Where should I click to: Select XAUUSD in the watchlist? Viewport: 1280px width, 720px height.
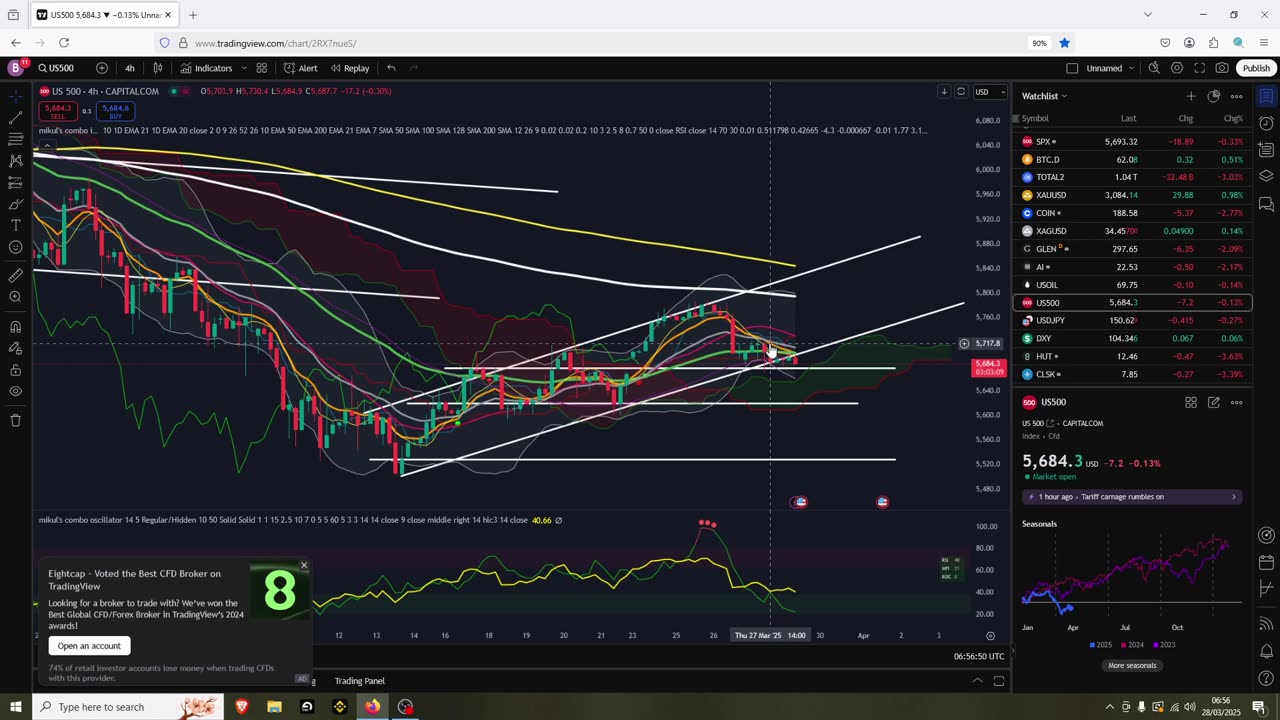[x=1132, y=195]
